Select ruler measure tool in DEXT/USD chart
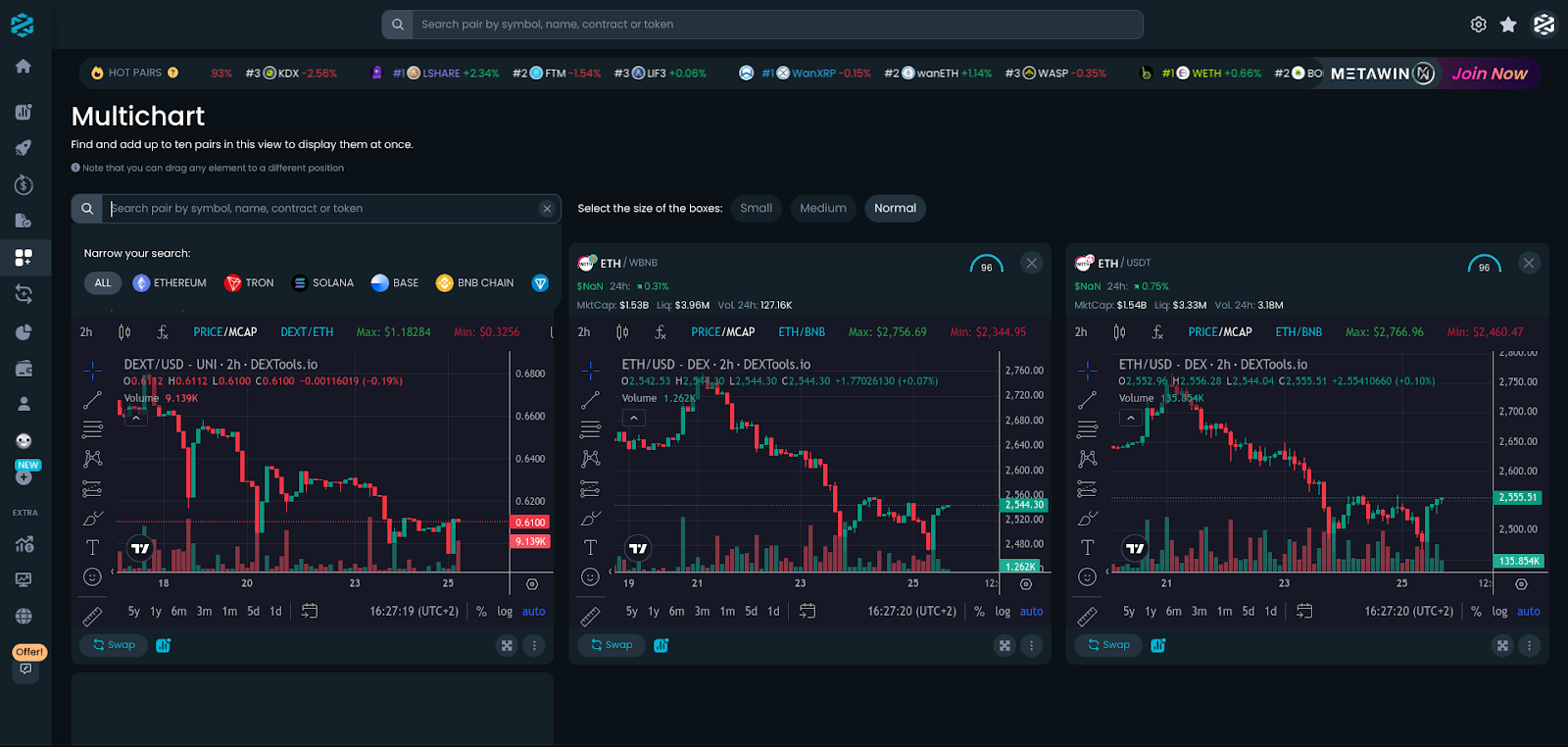 (93, 617)
